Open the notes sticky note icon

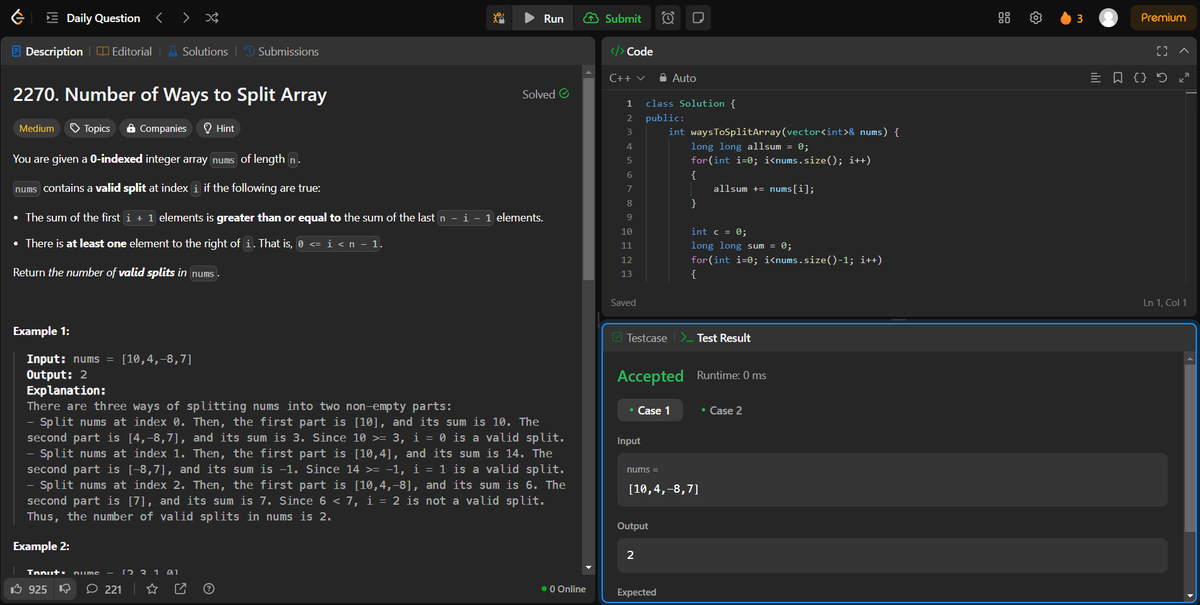pos(697,17)
